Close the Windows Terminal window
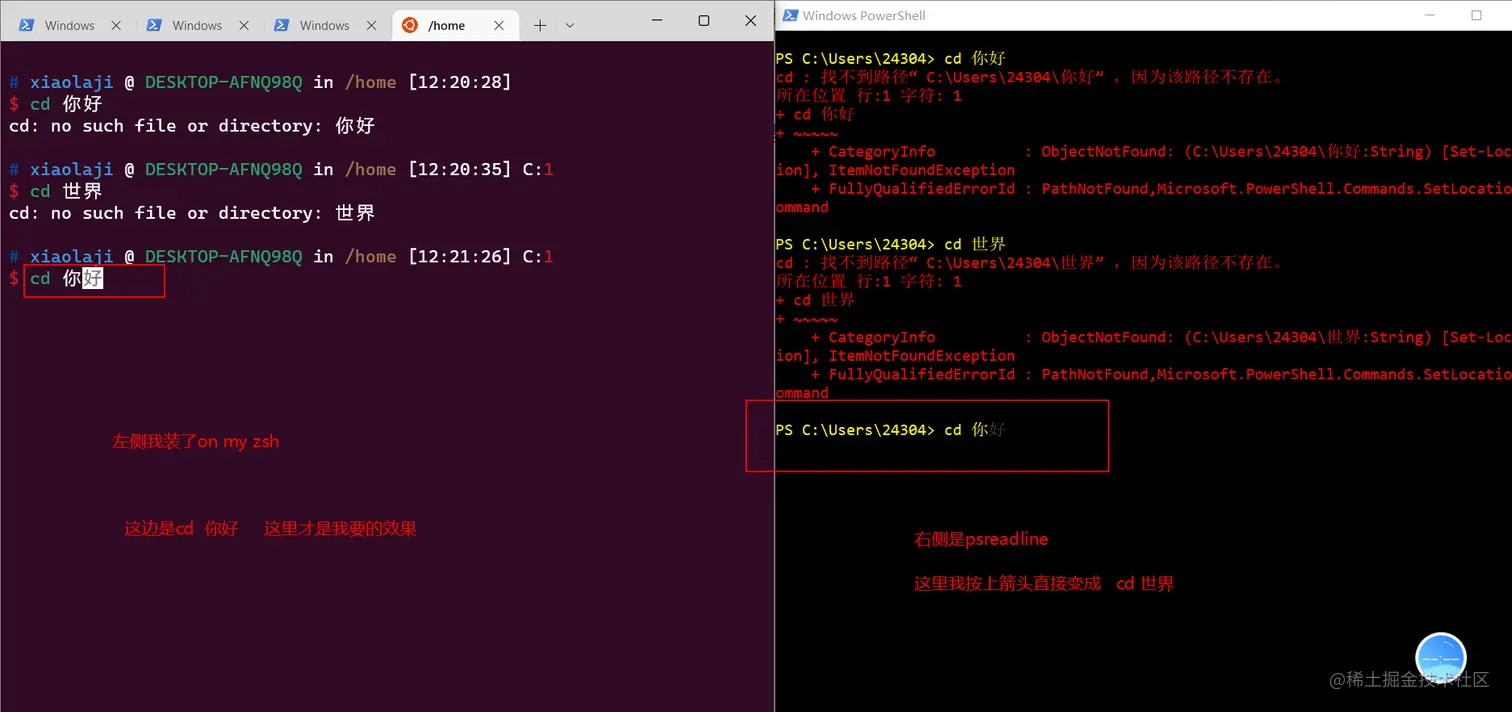 tap(750, 20)
